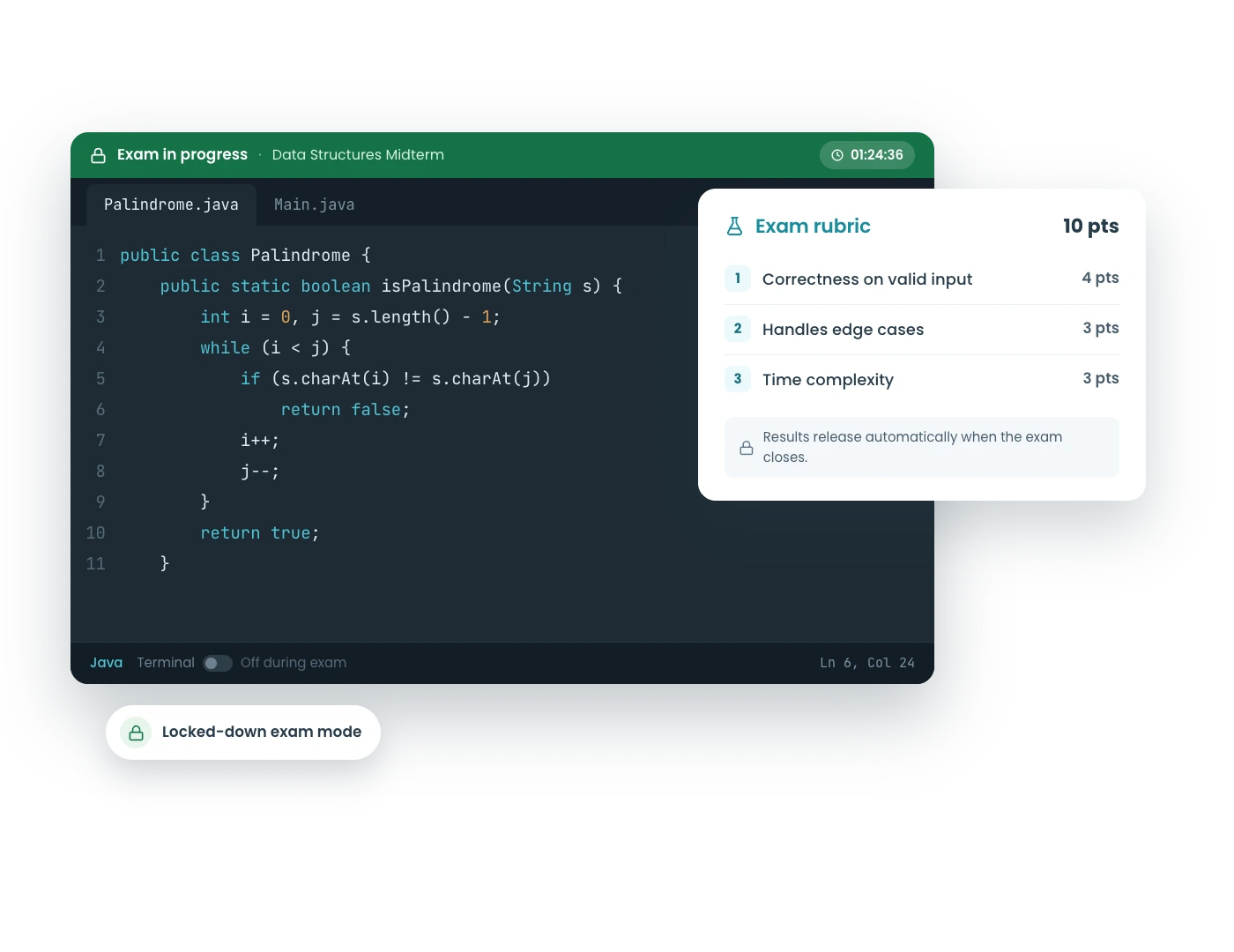Click the number 3 badge in the rubric
Screen dimensions: 1234x952
point(738,379)
